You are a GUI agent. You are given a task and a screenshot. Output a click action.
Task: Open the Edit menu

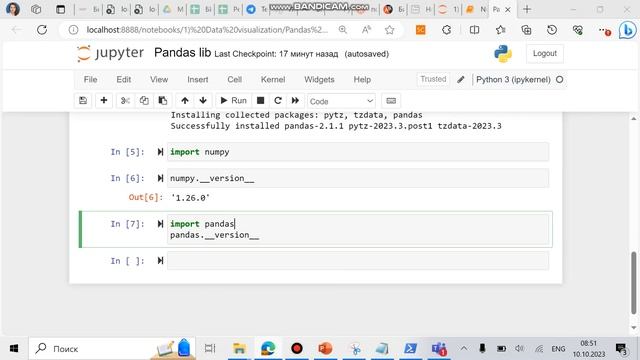tap(124, 80)
